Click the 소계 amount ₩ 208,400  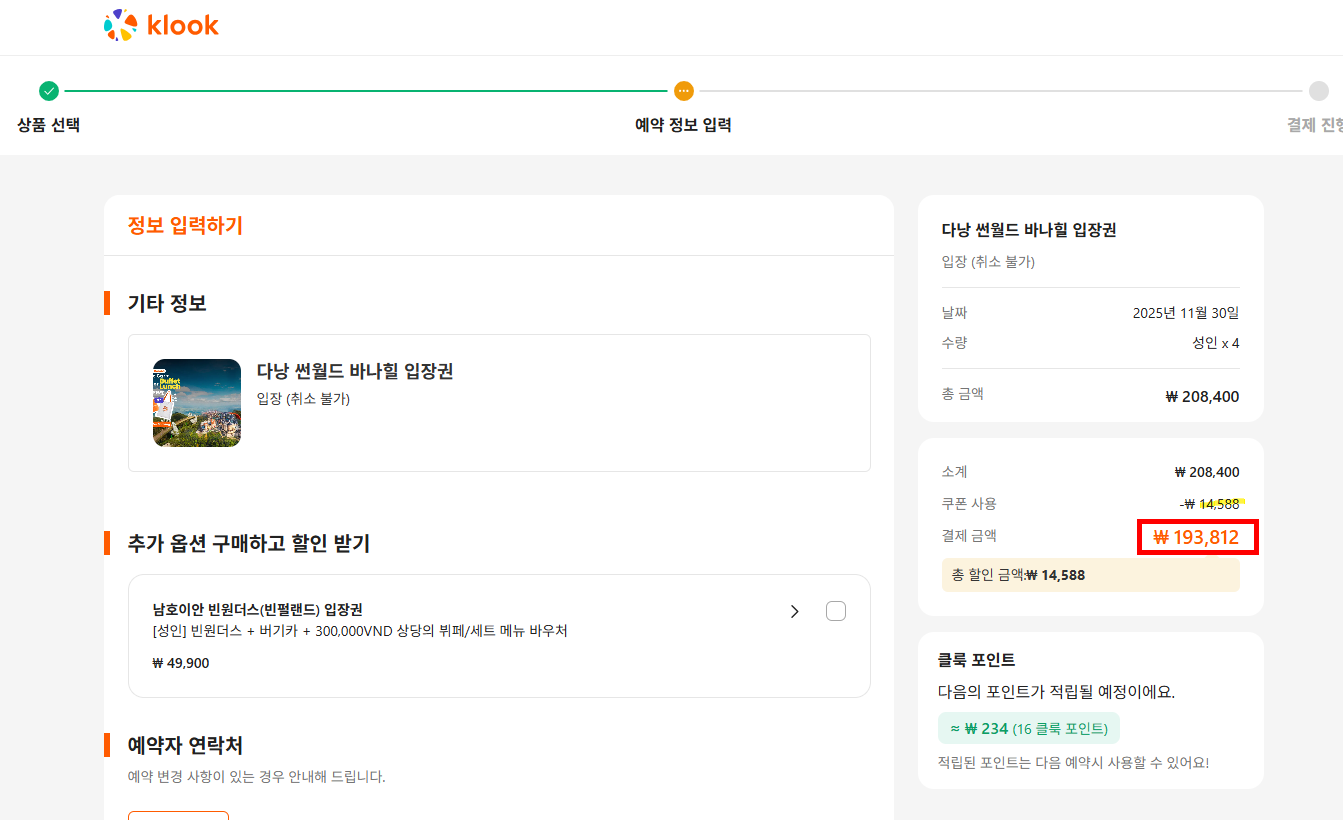coord(1207,472)
